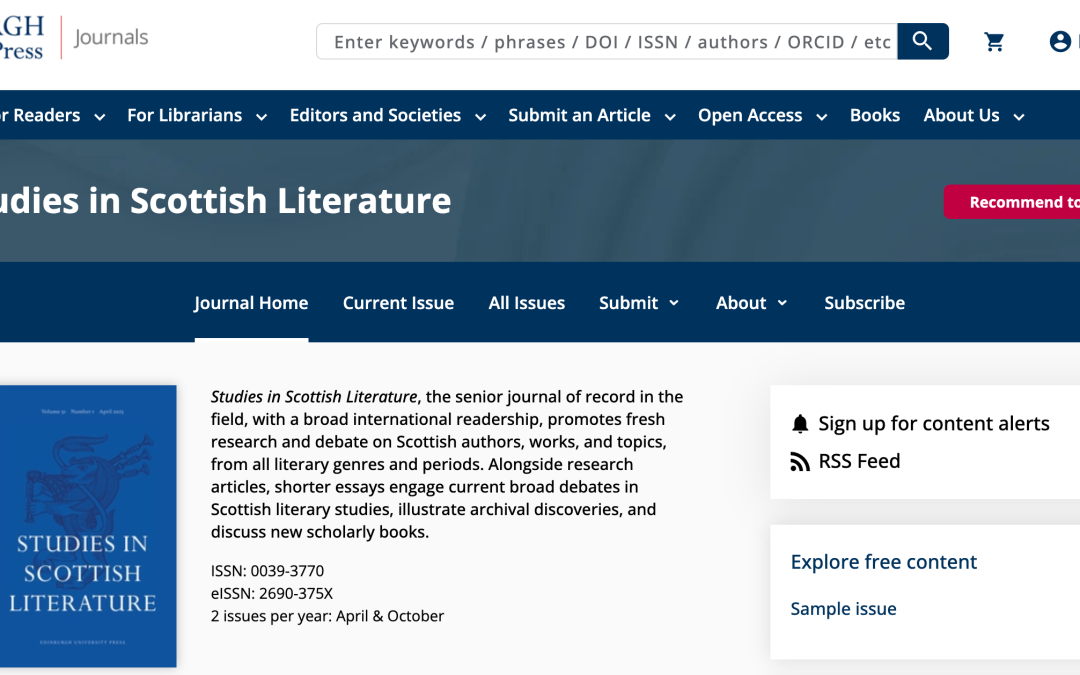Expand the About Us menu
1080x675 pixels.
pos(961,115)
